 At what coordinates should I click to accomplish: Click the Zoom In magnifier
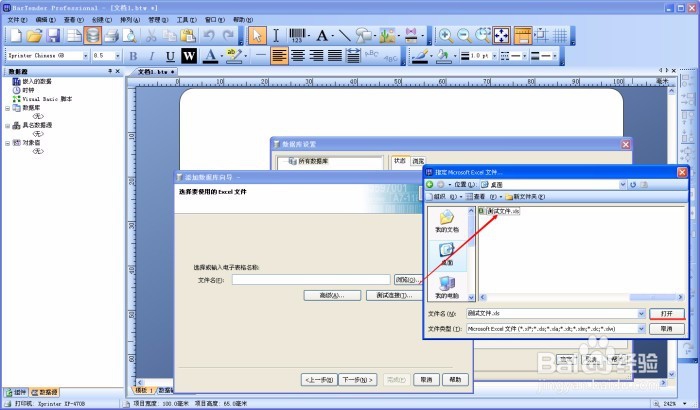point(445,36)
